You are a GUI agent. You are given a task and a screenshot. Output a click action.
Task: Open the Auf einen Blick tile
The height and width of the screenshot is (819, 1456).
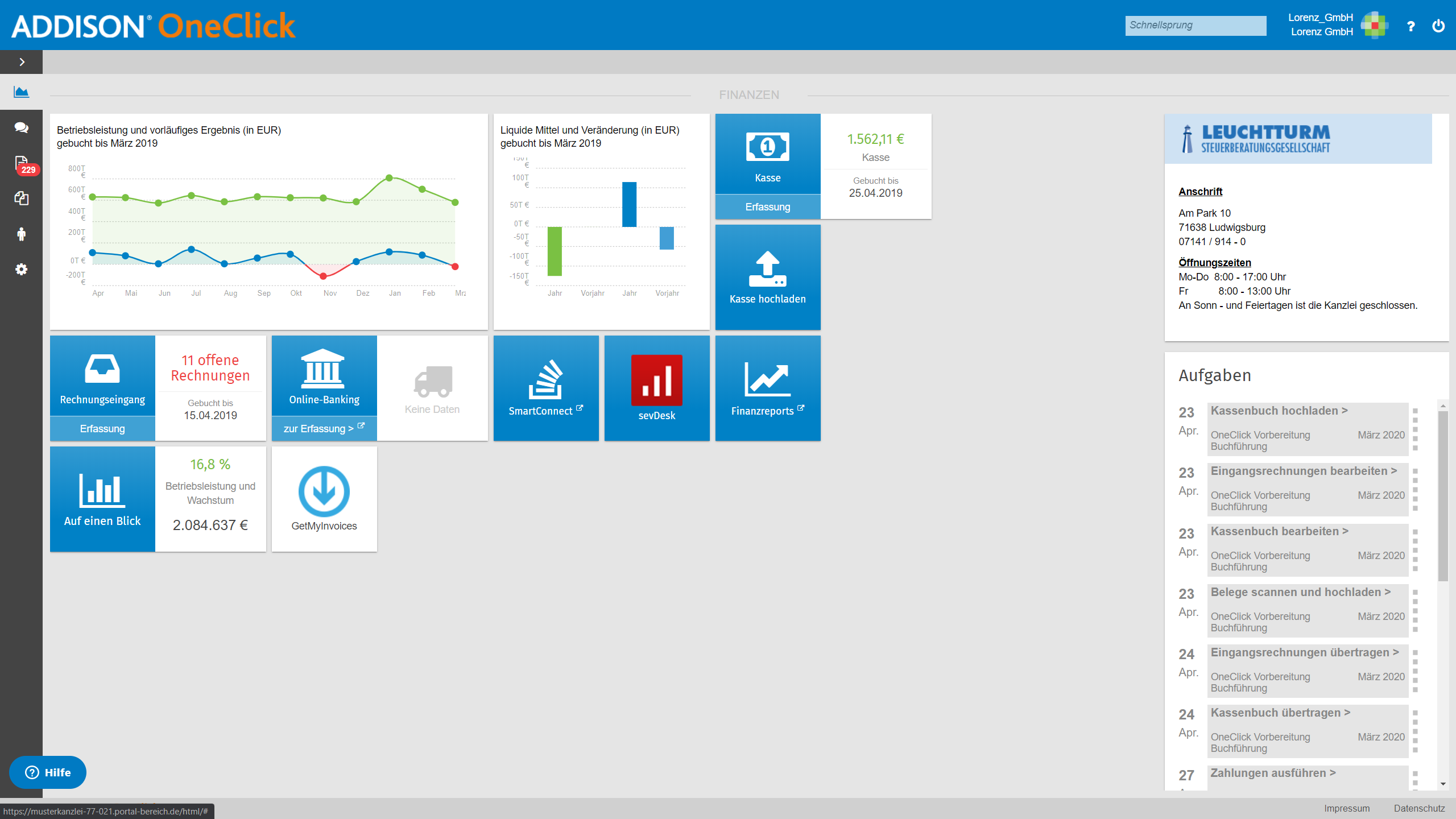tap(102, 499)
